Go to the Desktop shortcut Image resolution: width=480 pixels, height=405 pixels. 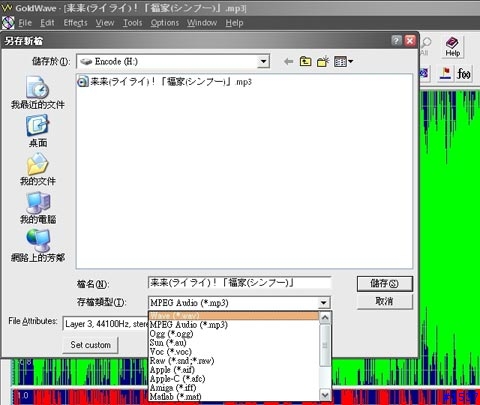click(38, 131)
